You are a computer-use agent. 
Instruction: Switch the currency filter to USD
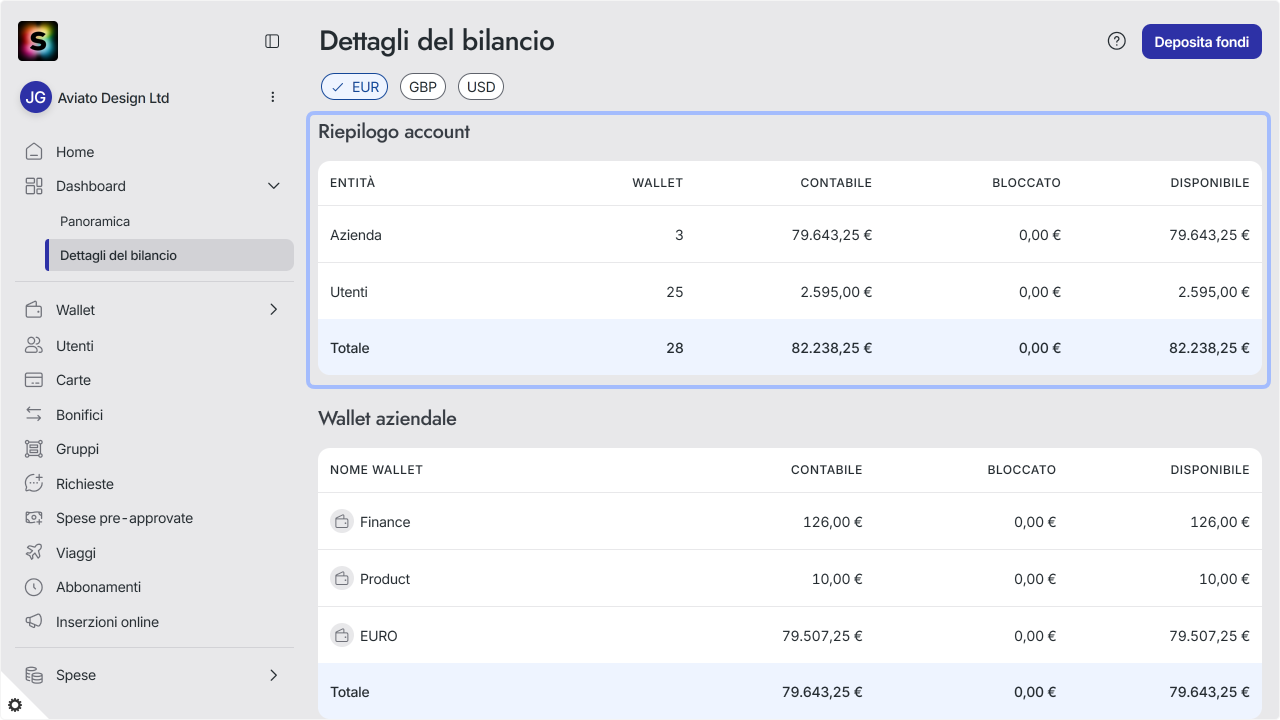point(481,87)
